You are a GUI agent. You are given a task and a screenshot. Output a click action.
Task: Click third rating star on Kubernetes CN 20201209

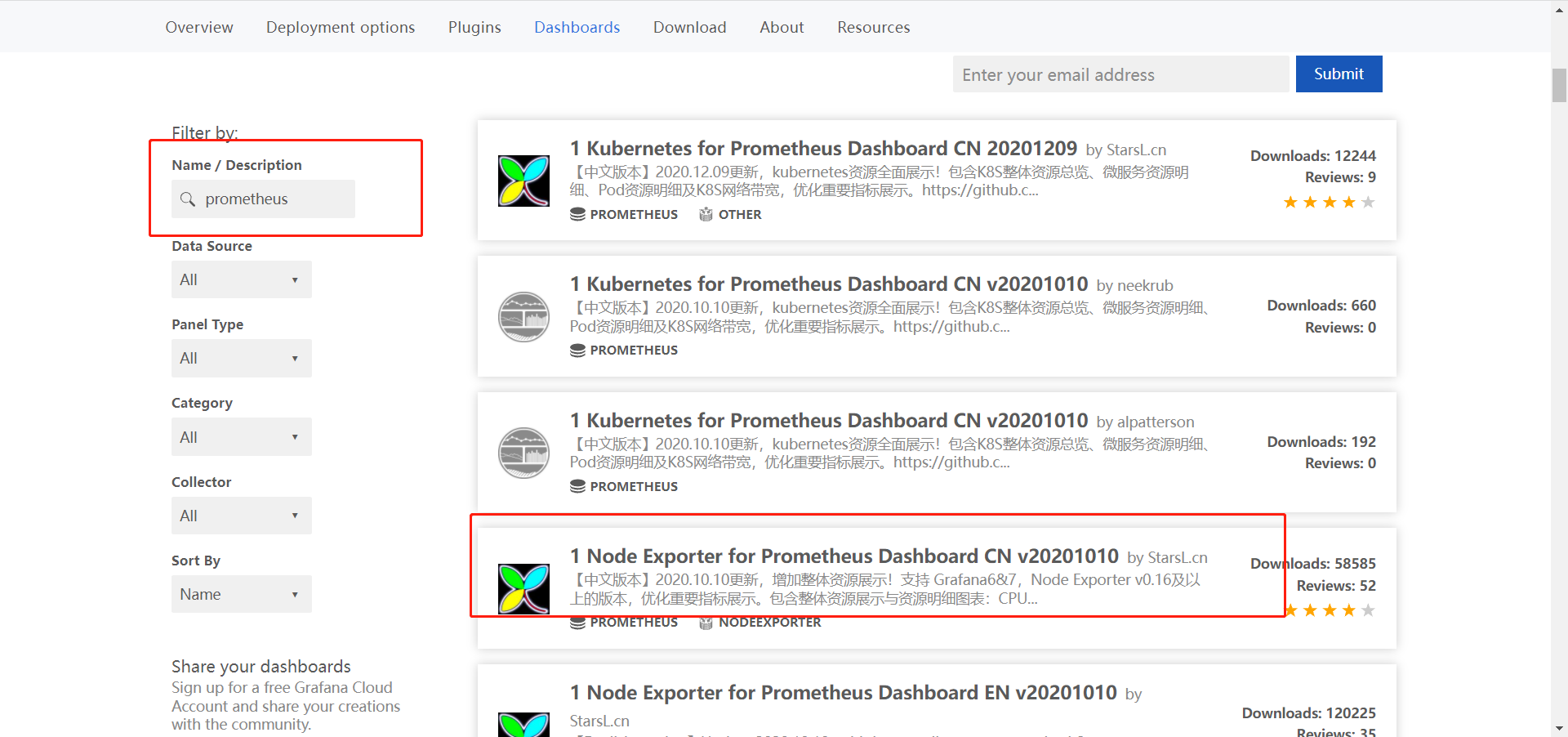coord(1330,202)
